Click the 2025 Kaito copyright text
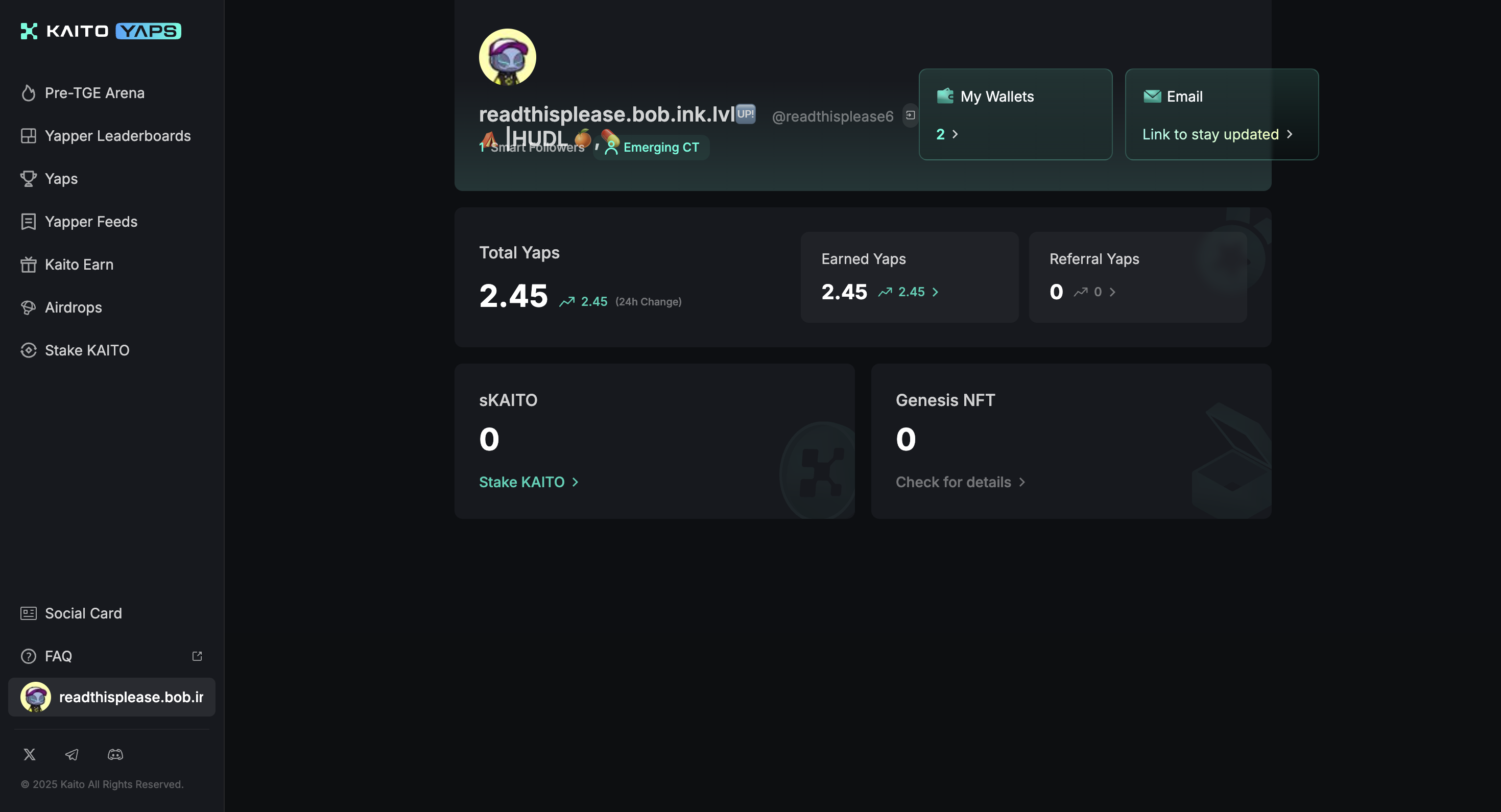The height and width of the screenshot is (812, 1501). pyautogui.click(x=102, y=784)
